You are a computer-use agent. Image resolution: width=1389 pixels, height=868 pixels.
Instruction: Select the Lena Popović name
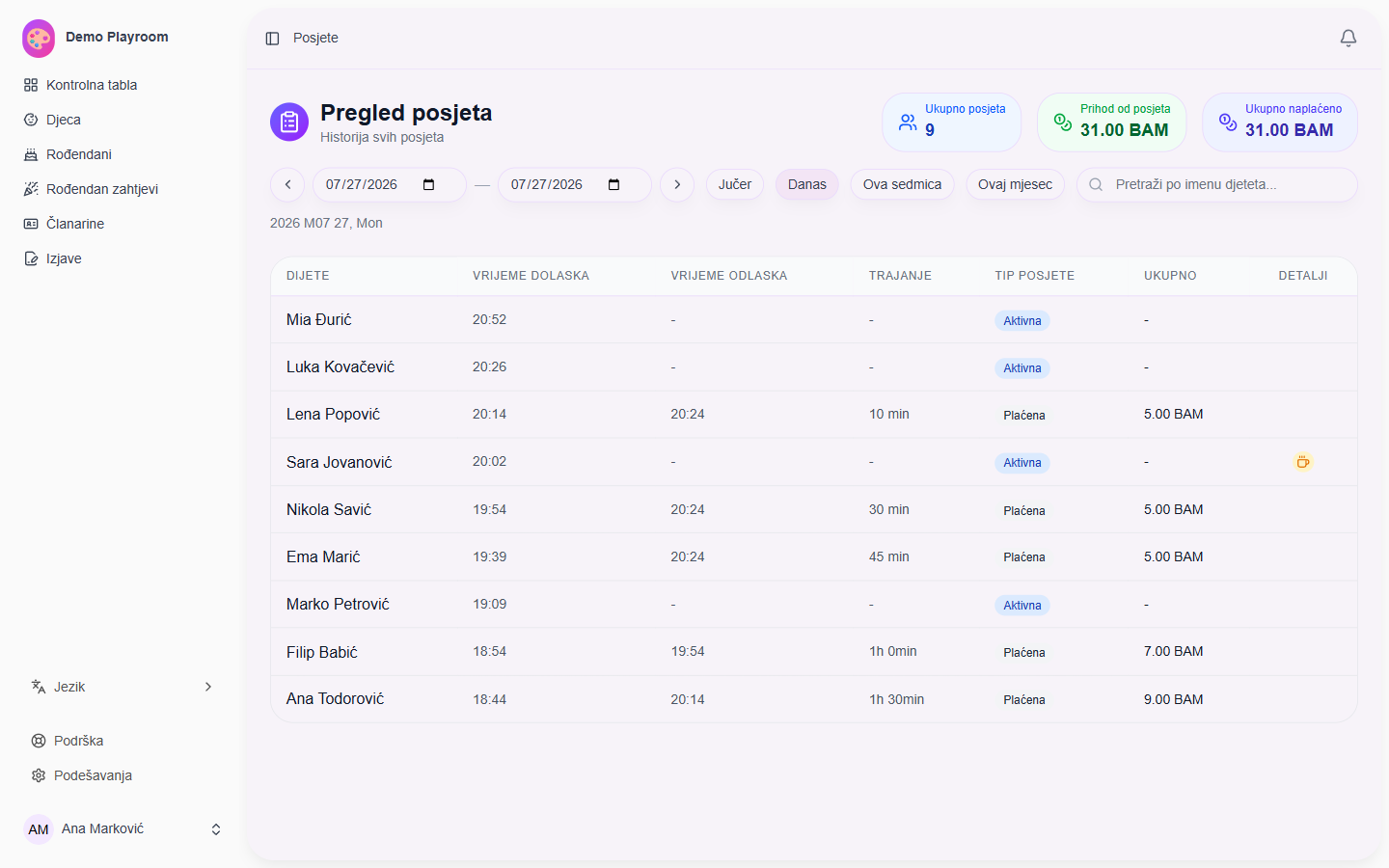334,415
